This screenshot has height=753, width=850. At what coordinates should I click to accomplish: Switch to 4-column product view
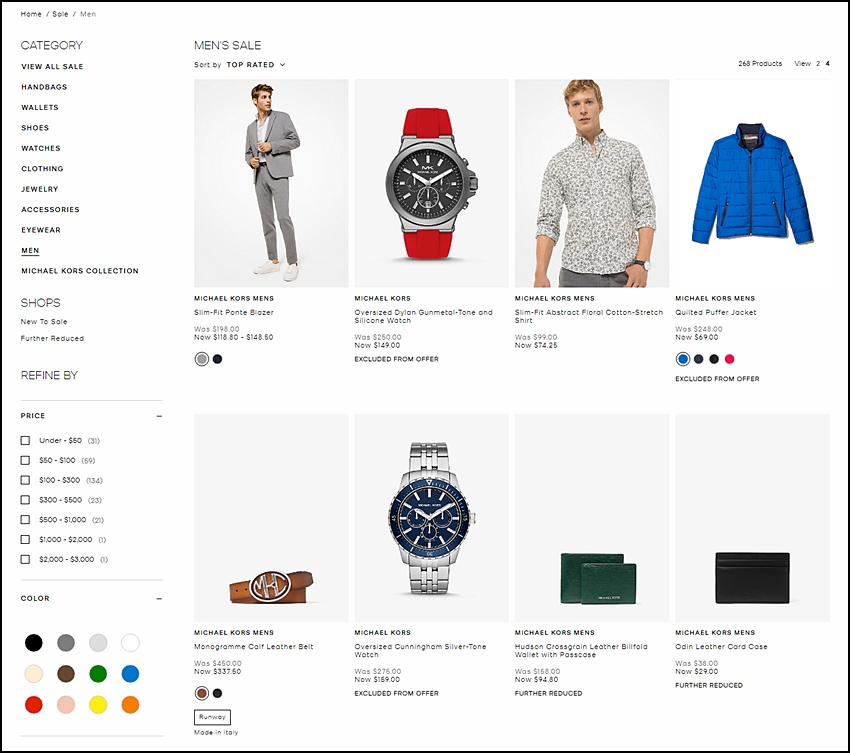[827, 63]
